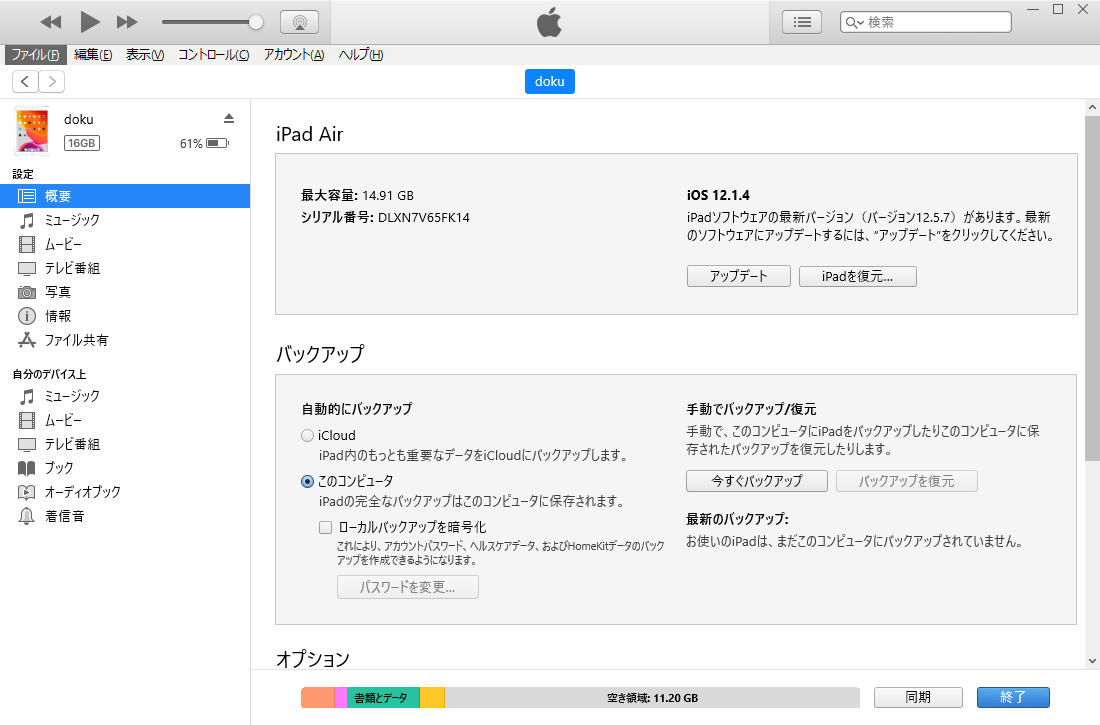
Task: Click the Apple logo in the header
Action: tap(549, 22)
